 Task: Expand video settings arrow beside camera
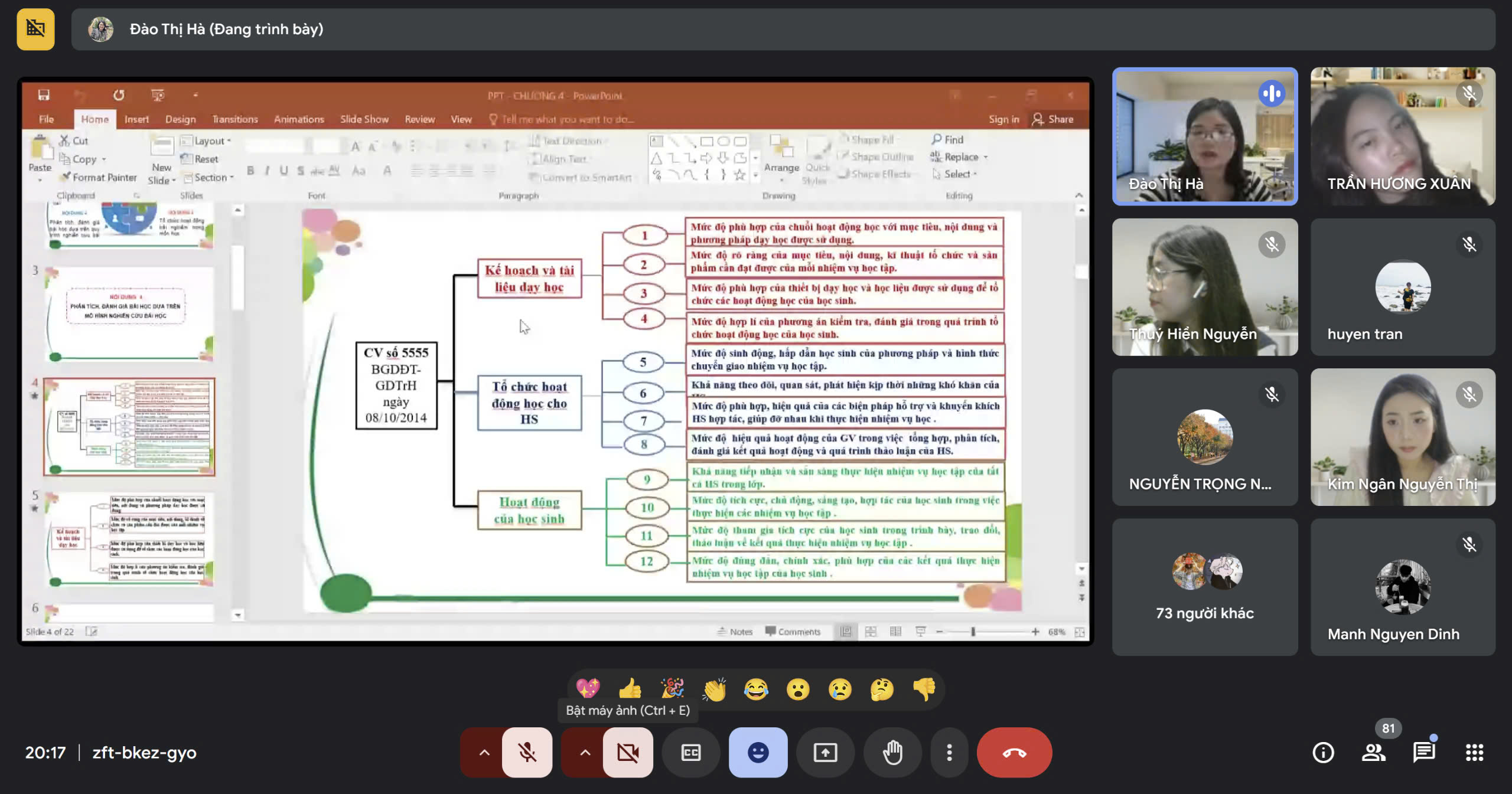(585, 752)
